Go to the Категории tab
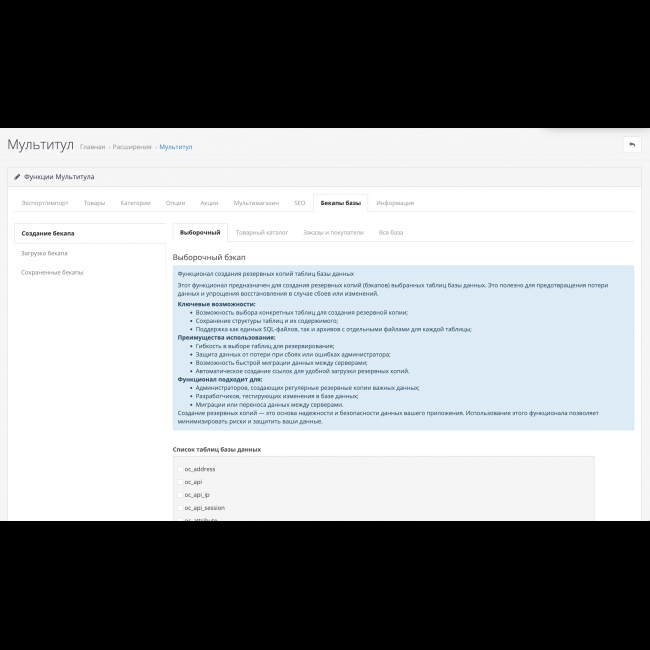 click(135, 203)
